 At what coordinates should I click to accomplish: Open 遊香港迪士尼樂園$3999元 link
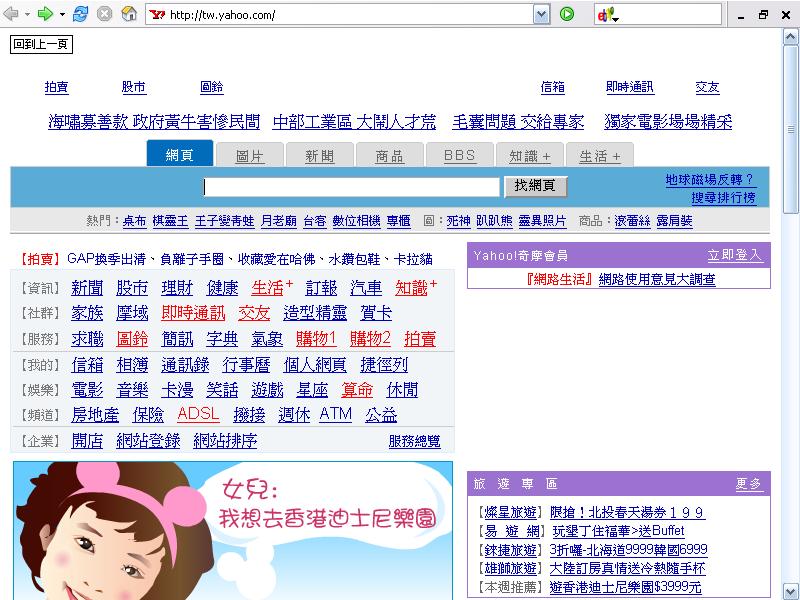coord(626,587)
